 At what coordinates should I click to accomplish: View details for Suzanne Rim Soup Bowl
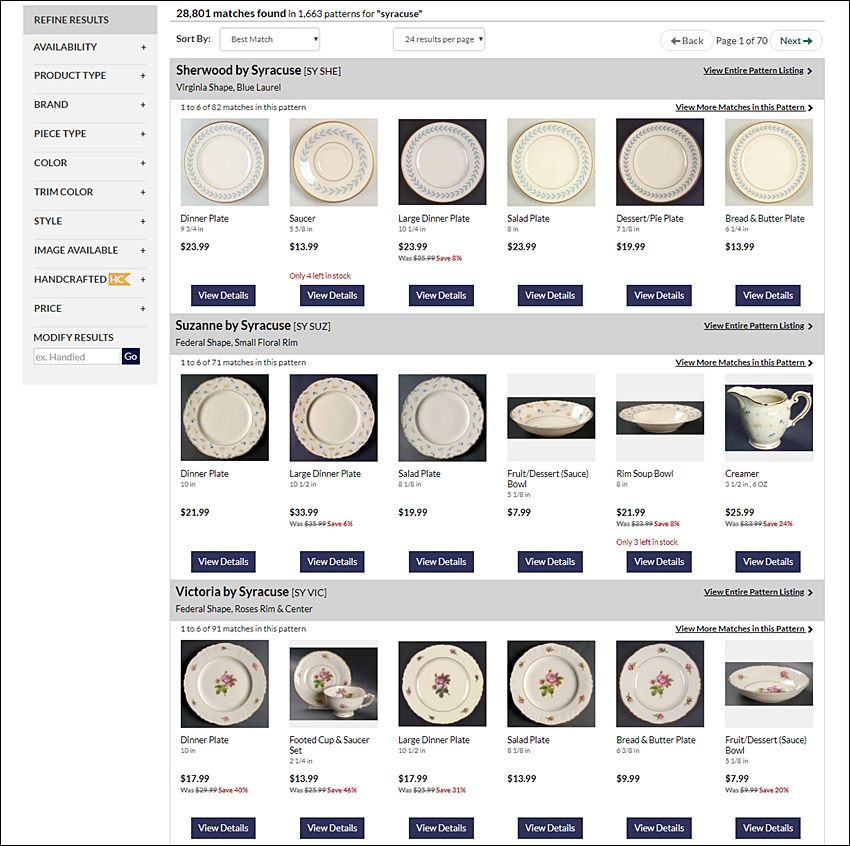coord(659,561)
